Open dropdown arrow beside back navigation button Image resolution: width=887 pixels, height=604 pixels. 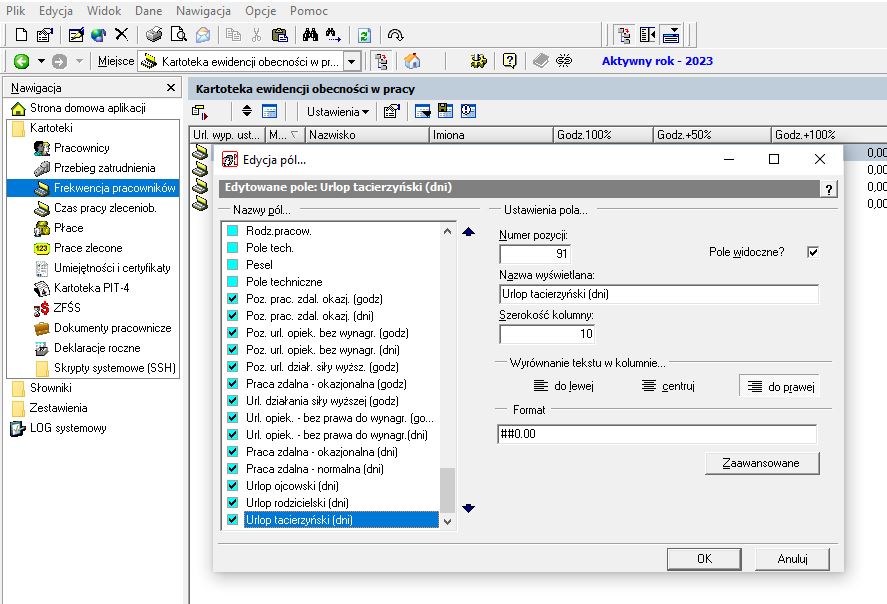click(41, 61)
